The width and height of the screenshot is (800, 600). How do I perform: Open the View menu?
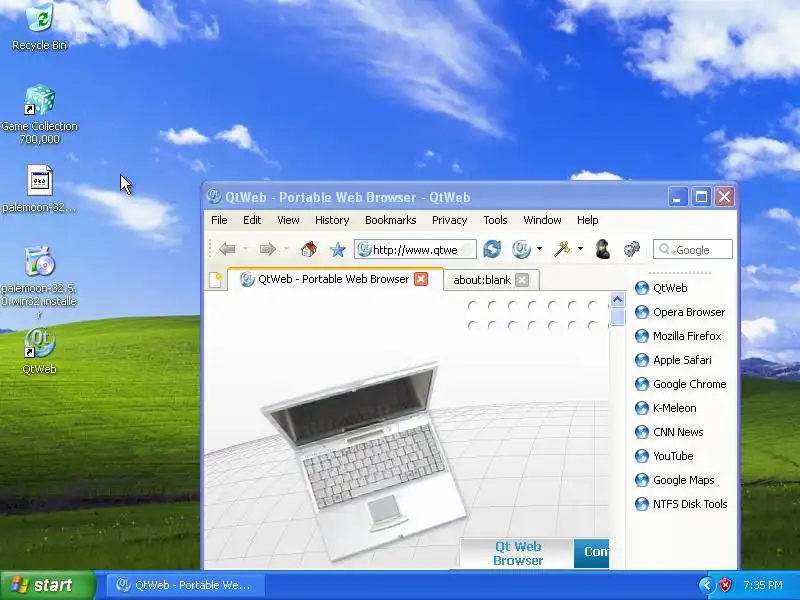(x=288, y=220)
